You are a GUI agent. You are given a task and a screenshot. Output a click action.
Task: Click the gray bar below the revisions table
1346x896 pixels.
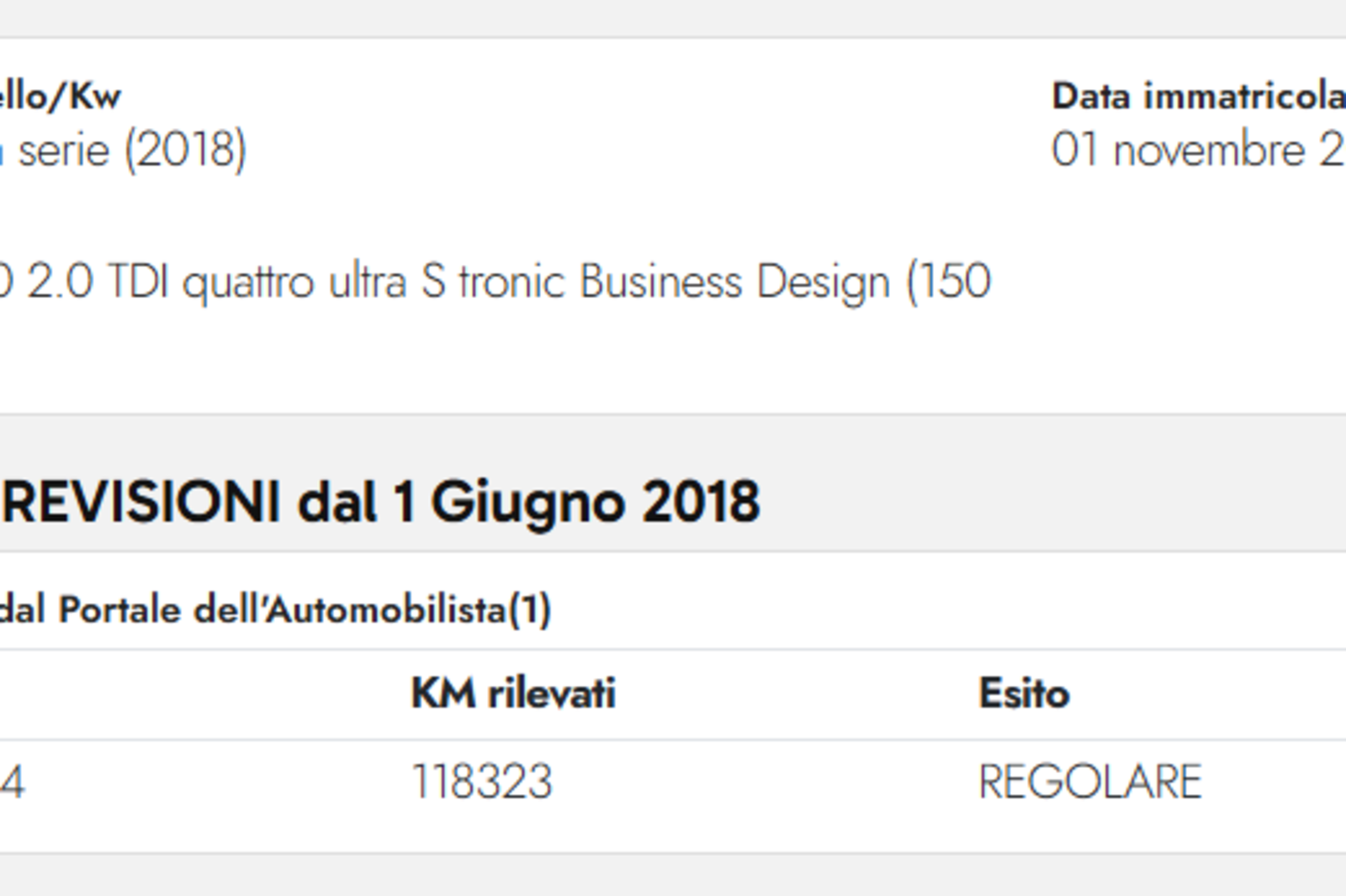click(673, 876)
